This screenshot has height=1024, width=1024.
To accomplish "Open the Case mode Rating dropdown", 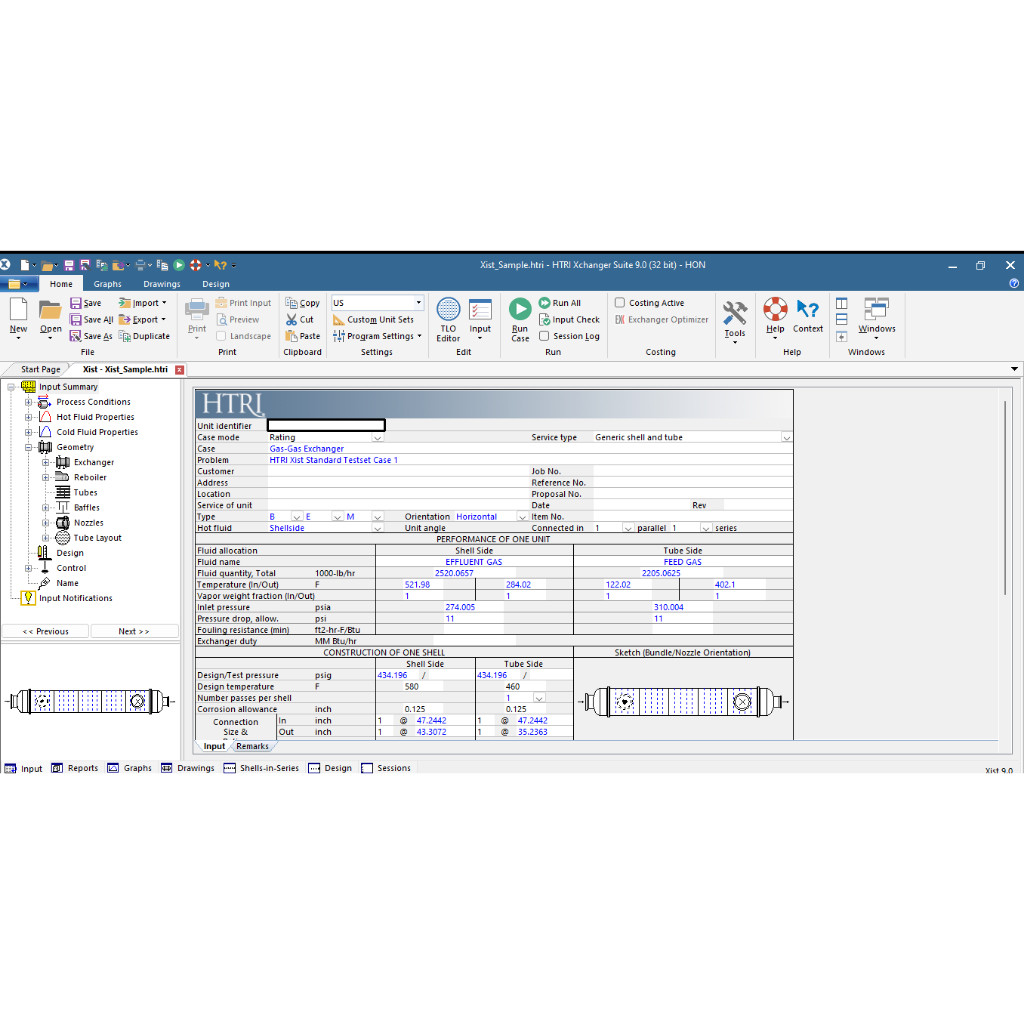I will [377, 438].
